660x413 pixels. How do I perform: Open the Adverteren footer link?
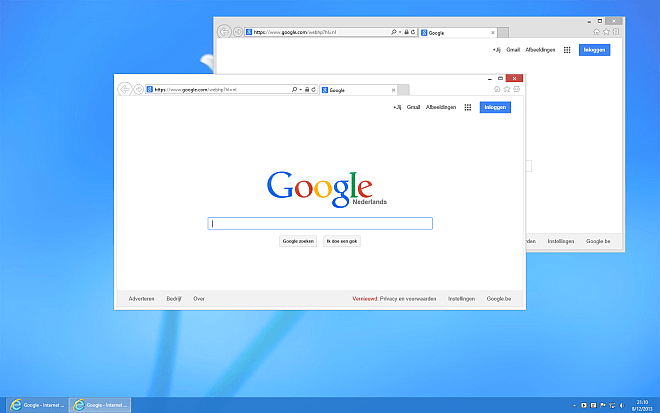(x=141, y=299)
